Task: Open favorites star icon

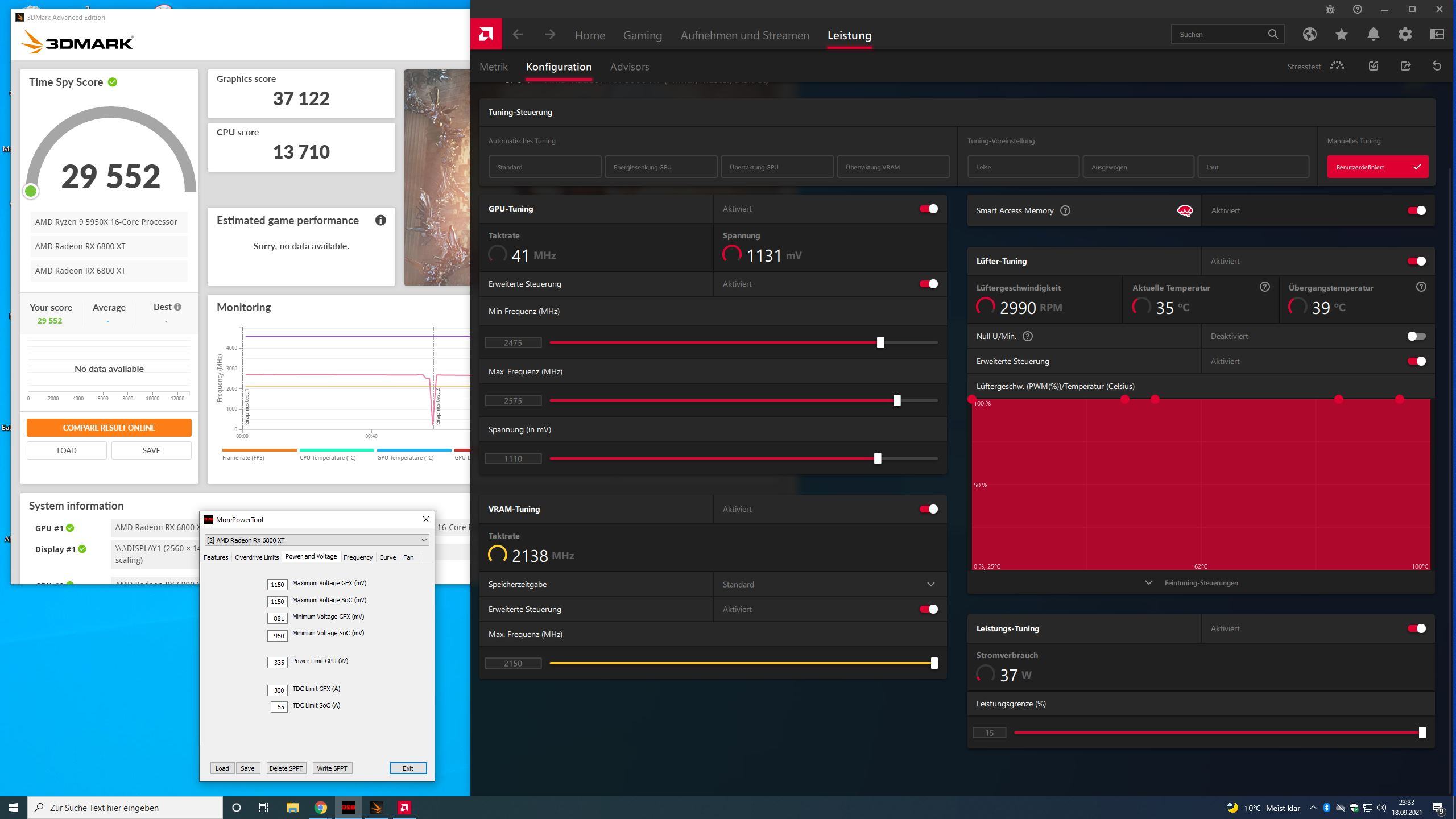Action: tap(1342, 34)
